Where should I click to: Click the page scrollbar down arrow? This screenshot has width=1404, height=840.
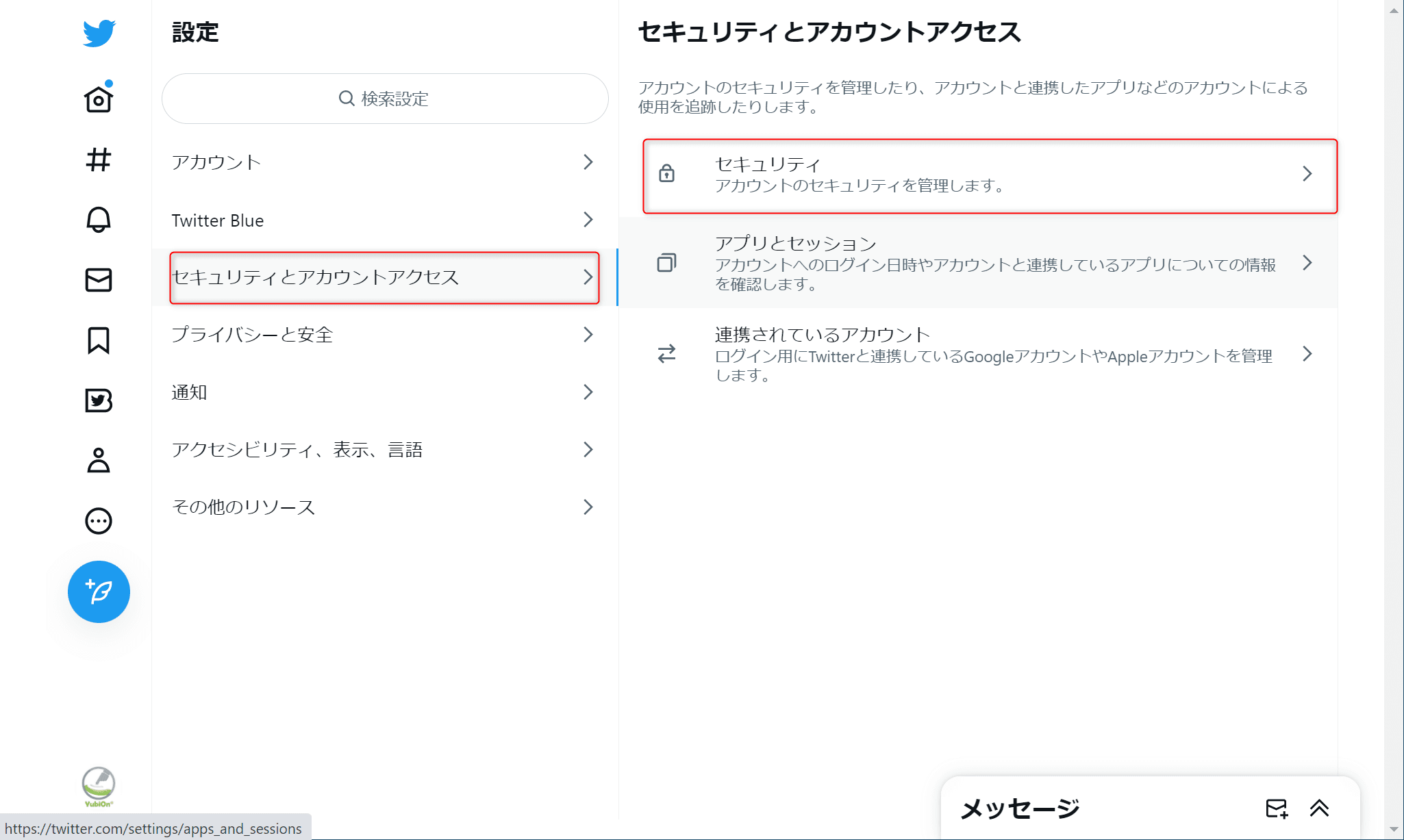tap(1394, 830)
